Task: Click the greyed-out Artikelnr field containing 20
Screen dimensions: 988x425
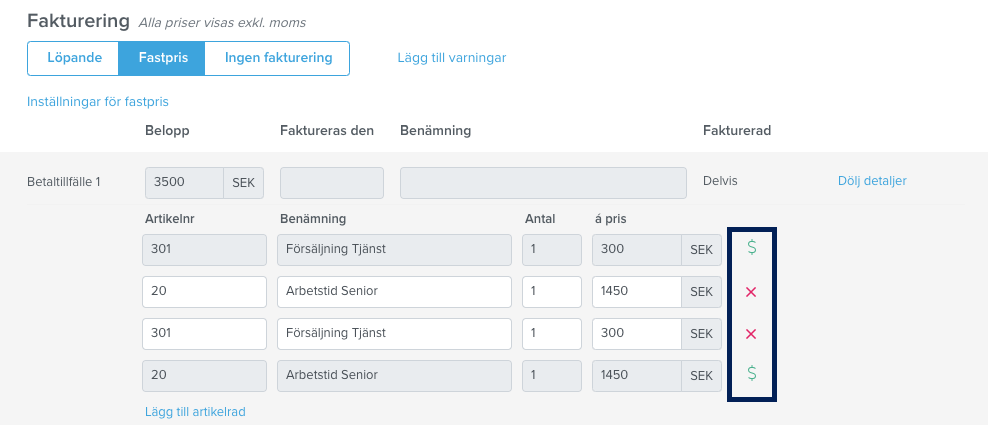Action: tap(205, 376)
